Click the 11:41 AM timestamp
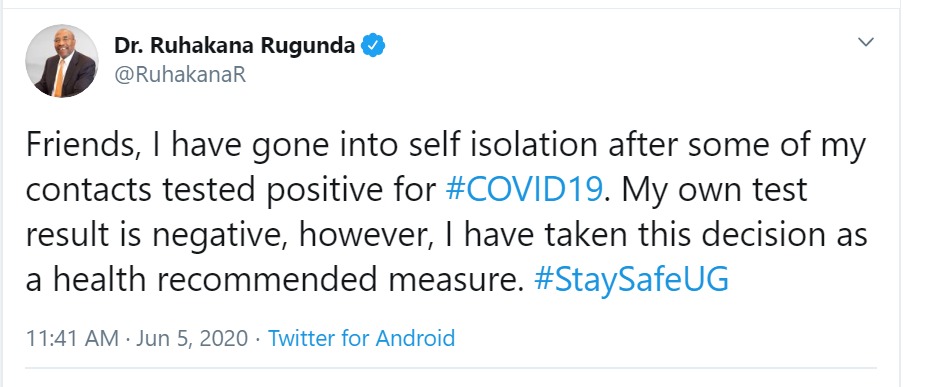The height and width of the screenshot is (387, 925). point(72,339)
